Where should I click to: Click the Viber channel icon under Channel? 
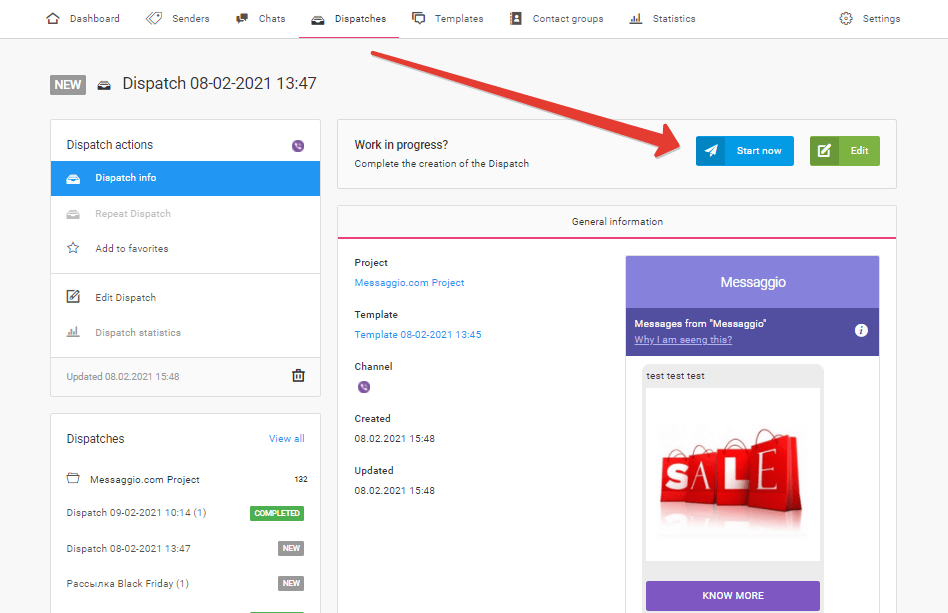[363, 387]
